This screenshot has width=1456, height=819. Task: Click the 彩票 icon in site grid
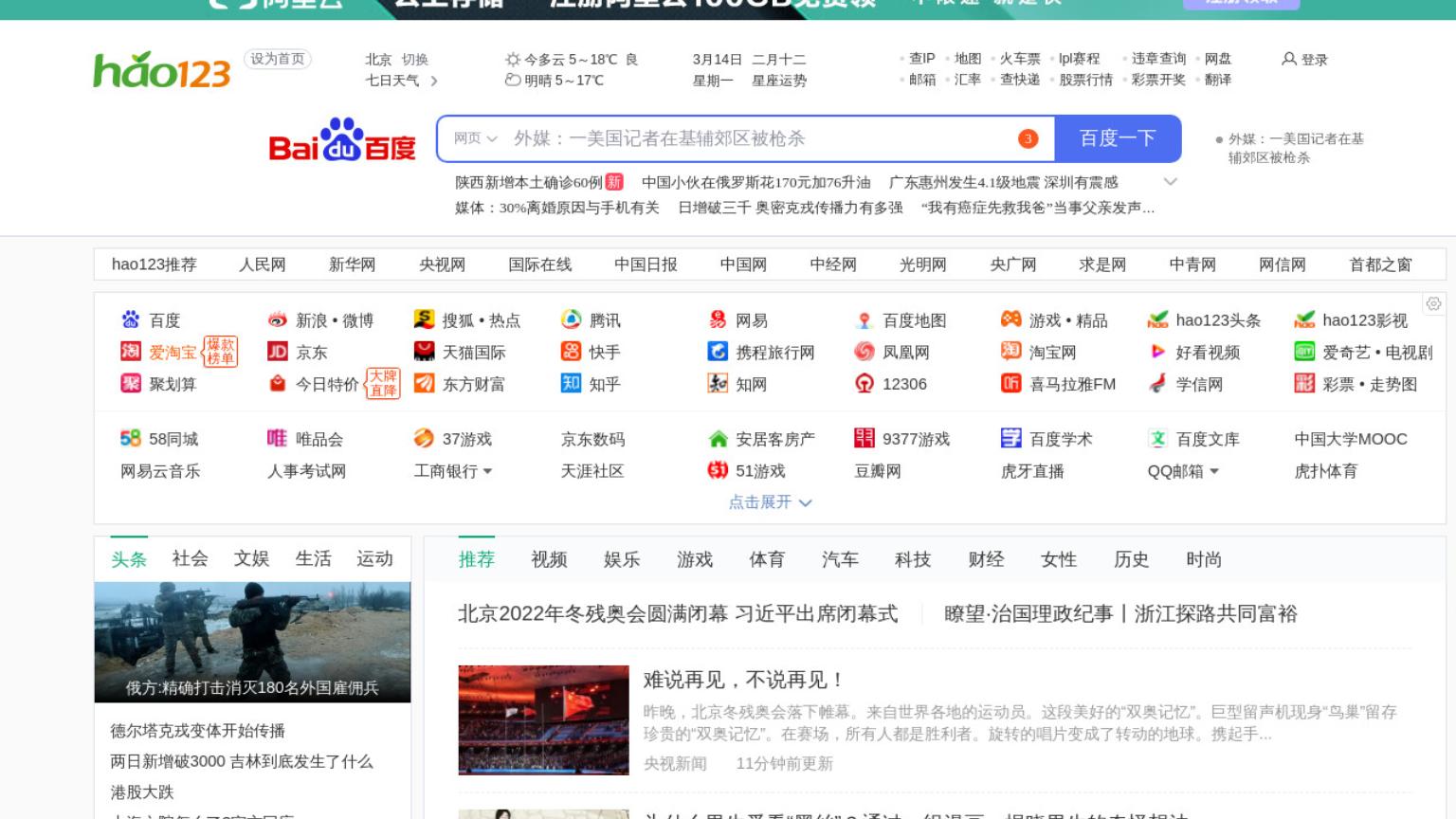1304,383
